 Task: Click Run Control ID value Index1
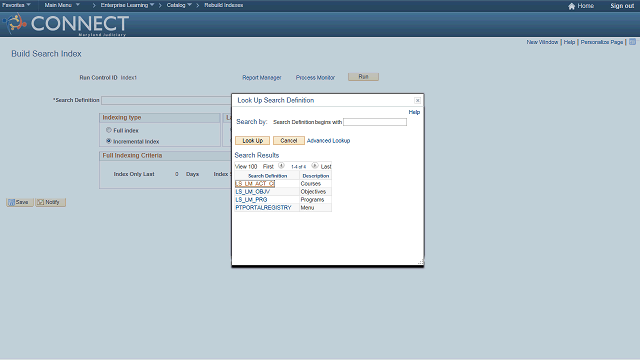point(129,78)
